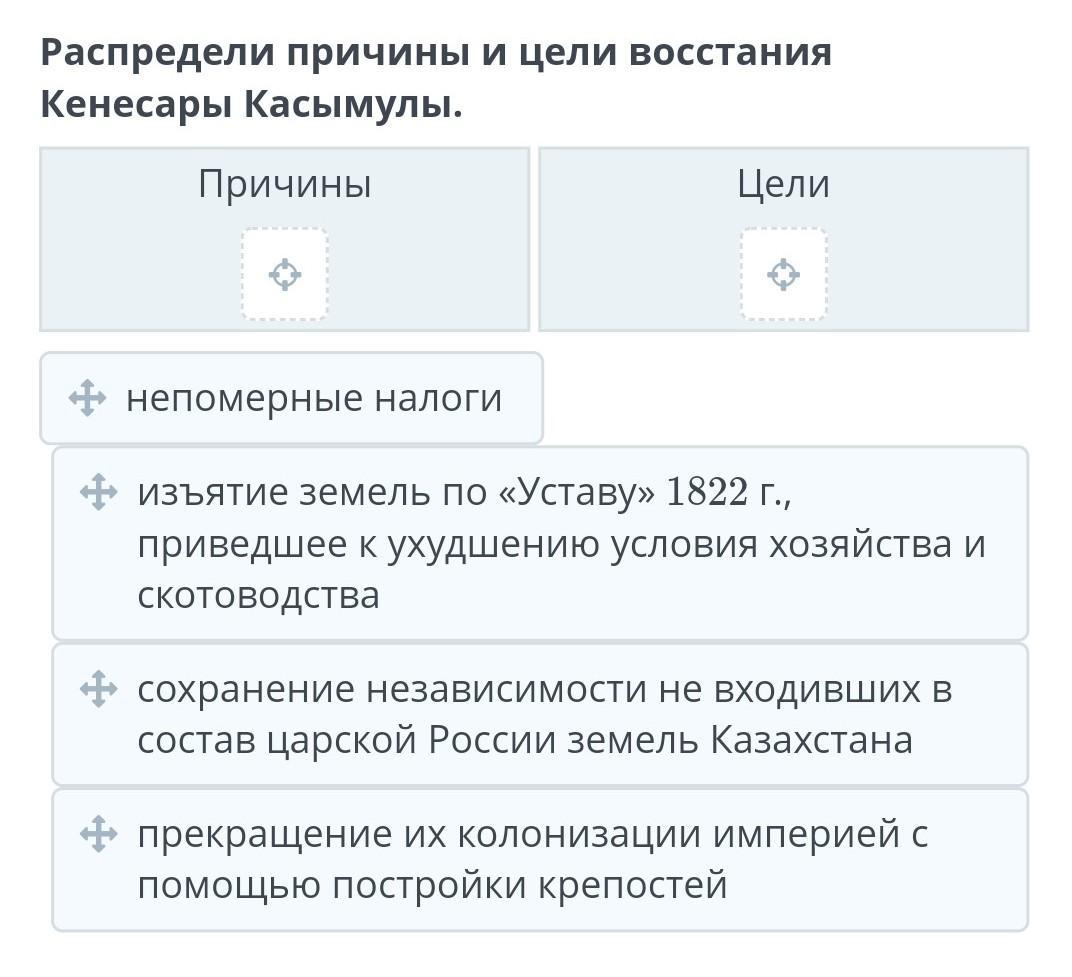
Task: Select the 'непомерные налоги' answer text
Action: click(x=314, y=398)
